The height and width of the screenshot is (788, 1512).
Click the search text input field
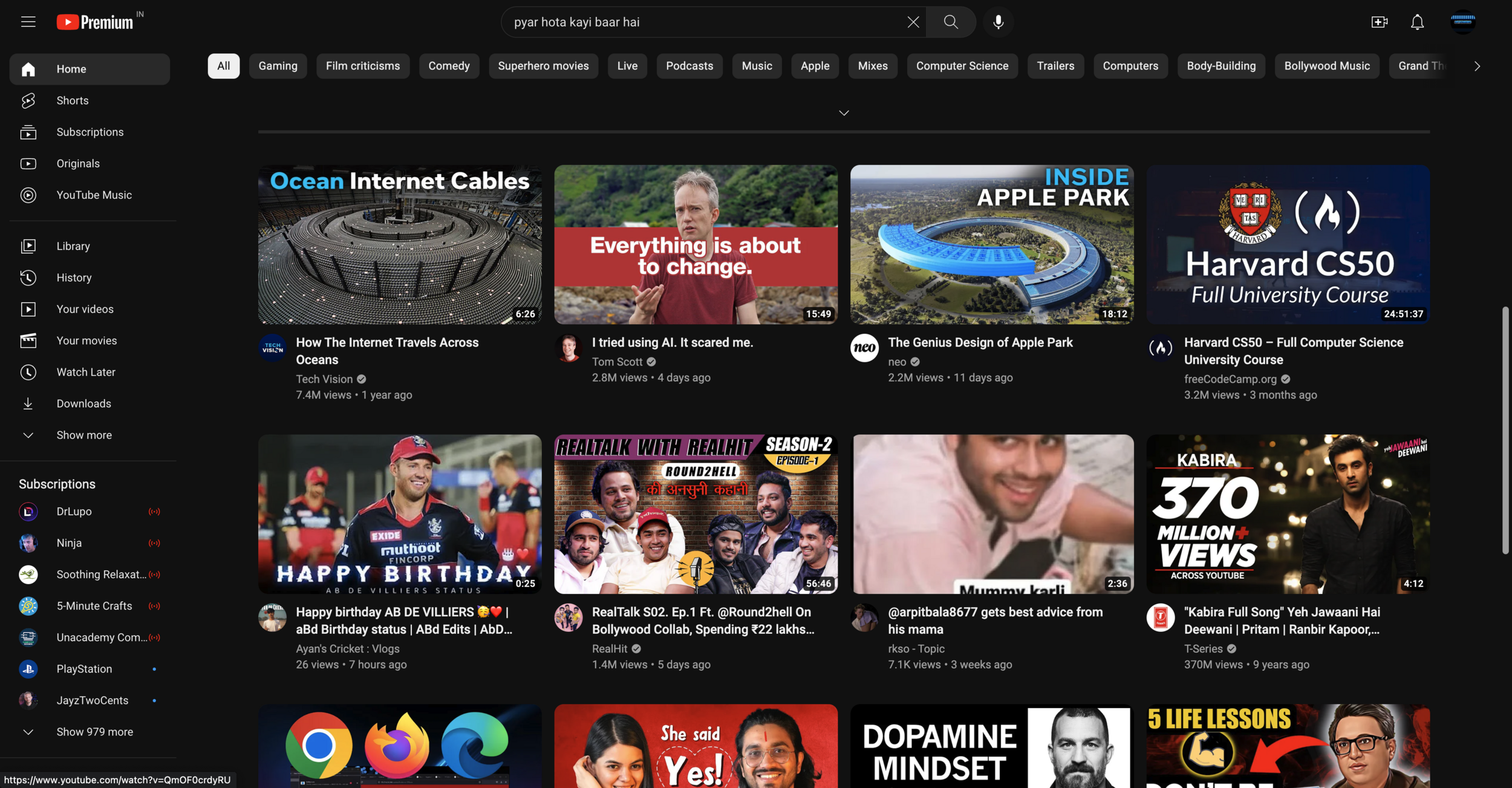point(702,22)
